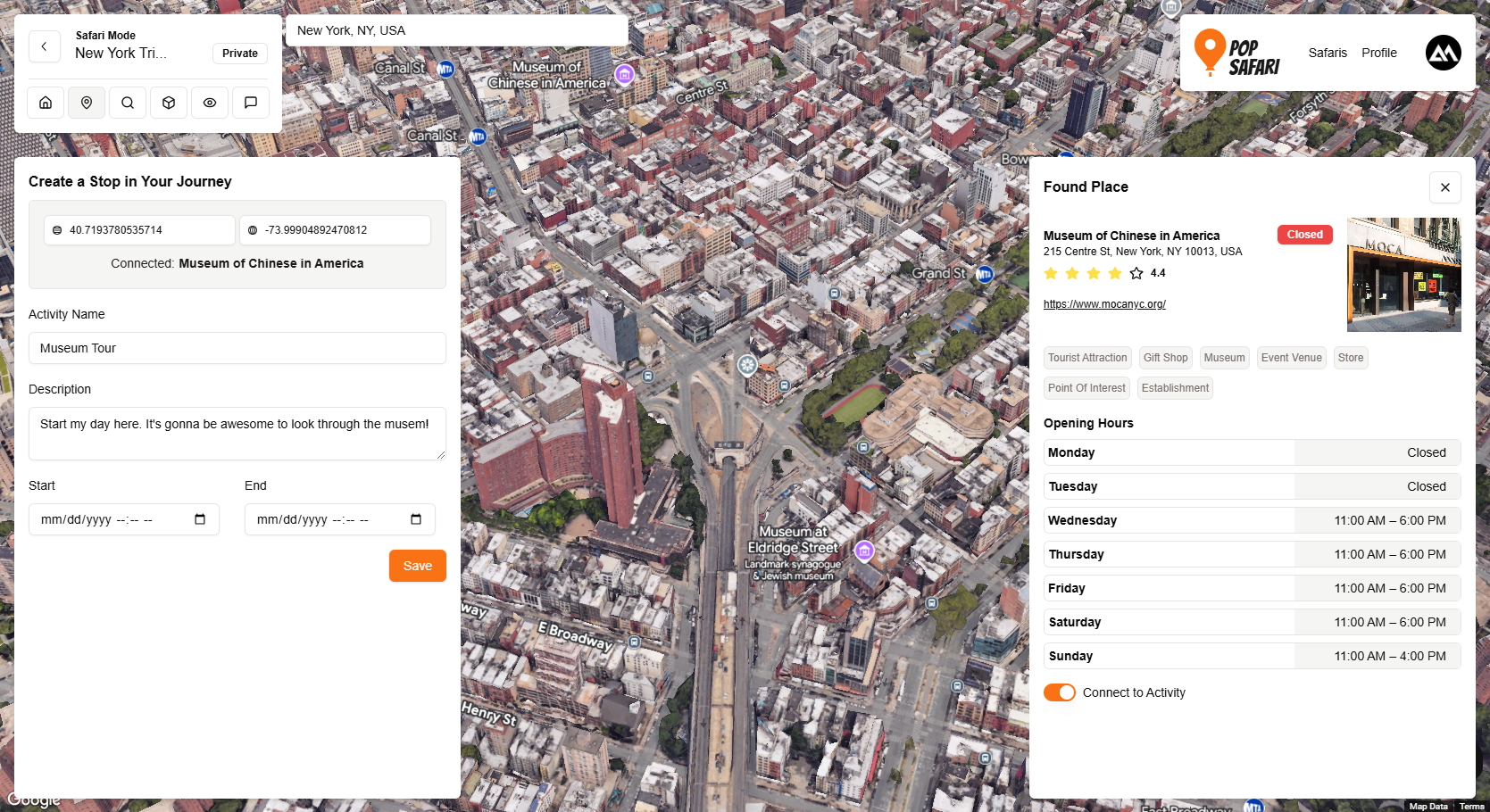Open the Start date picker
The height and width of the screenshot is (812, 1490).
(x=201, y=518)
